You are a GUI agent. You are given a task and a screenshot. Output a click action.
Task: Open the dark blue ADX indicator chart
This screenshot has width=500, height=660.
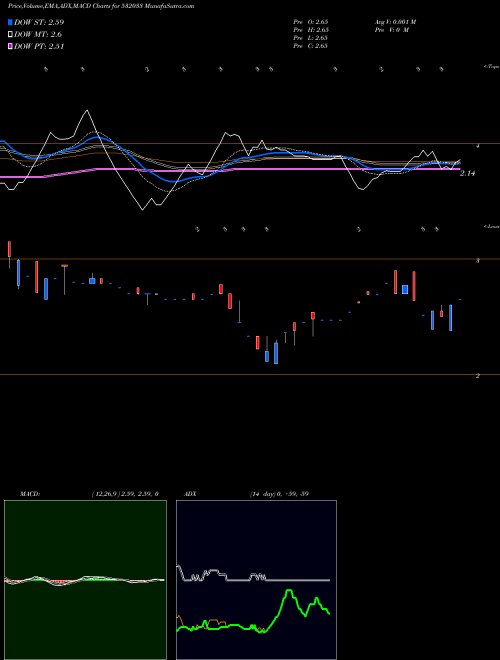tap(256, 580)
